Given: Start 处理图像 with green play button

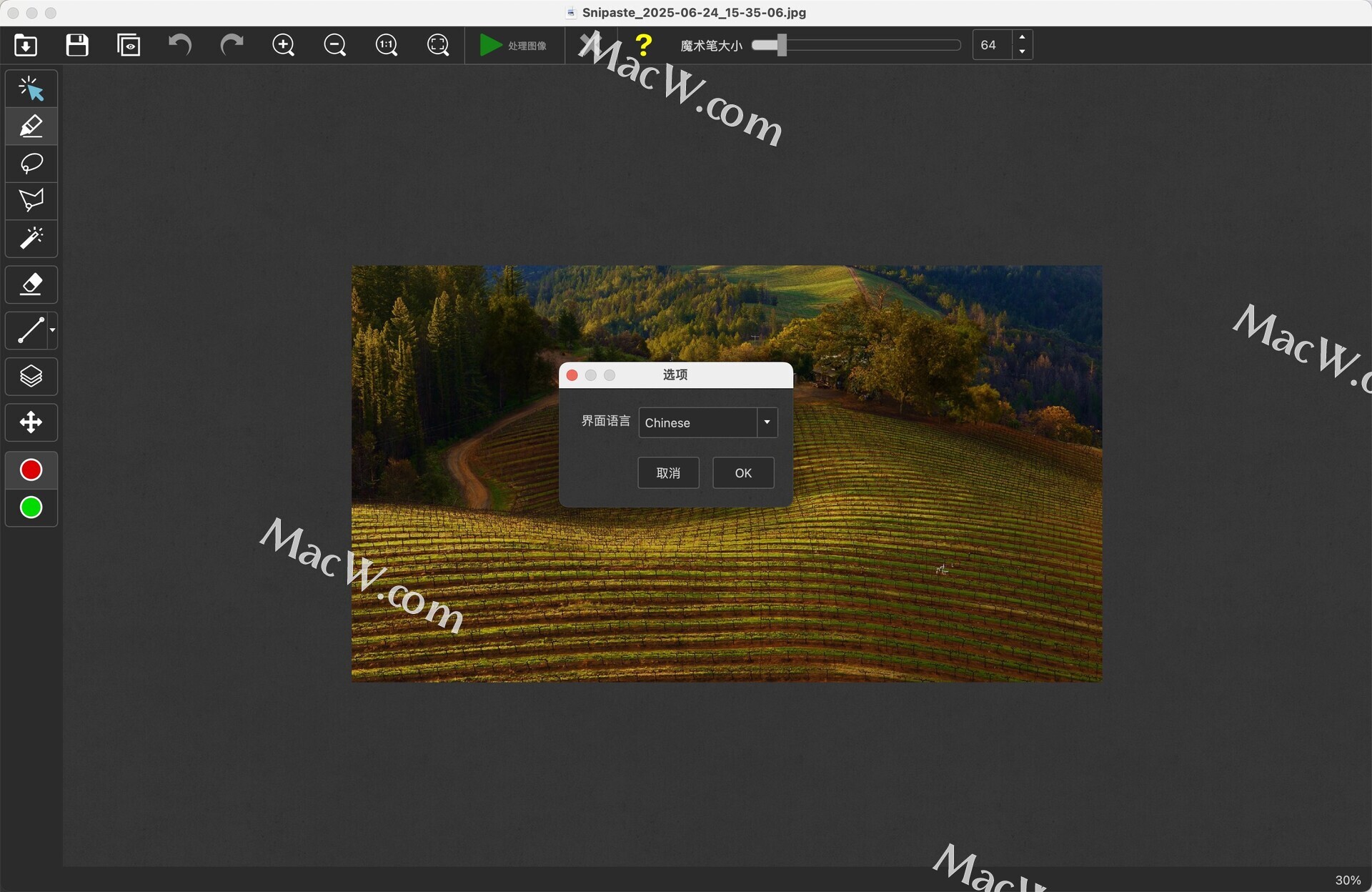Looking at the screenshot, I should coord(513,46).
